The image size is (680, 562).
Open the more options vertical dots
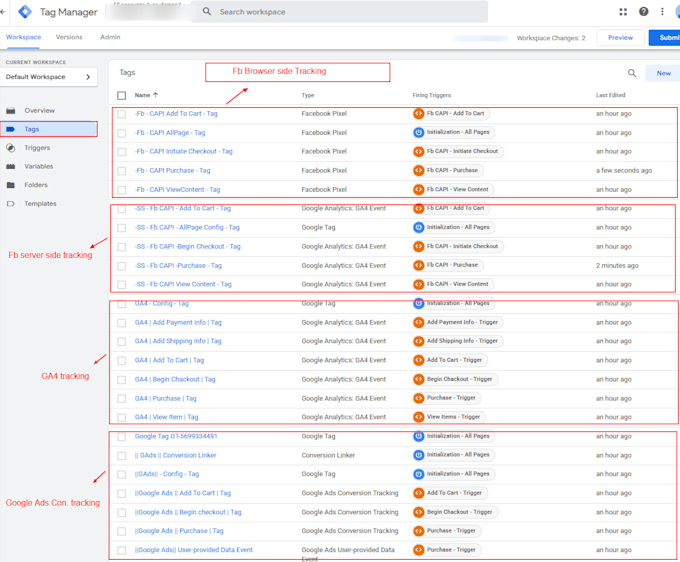tap(662, 12)
